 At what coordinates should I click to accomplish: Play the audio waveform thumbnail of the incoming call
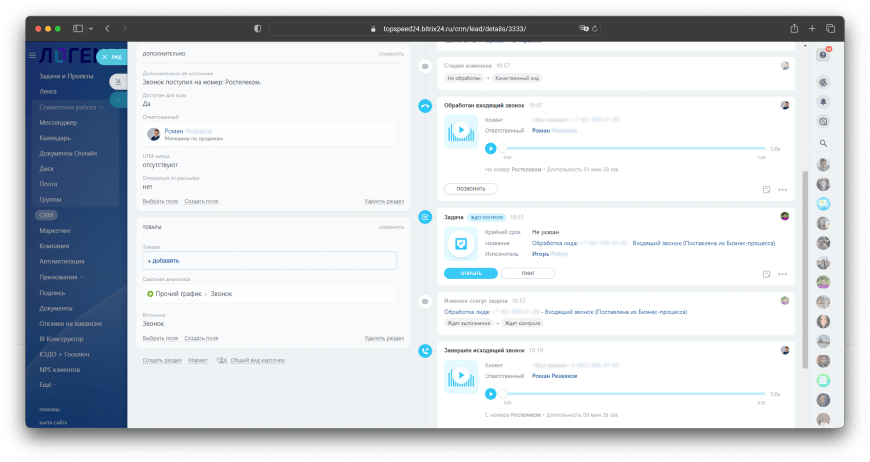pos(461,131)
